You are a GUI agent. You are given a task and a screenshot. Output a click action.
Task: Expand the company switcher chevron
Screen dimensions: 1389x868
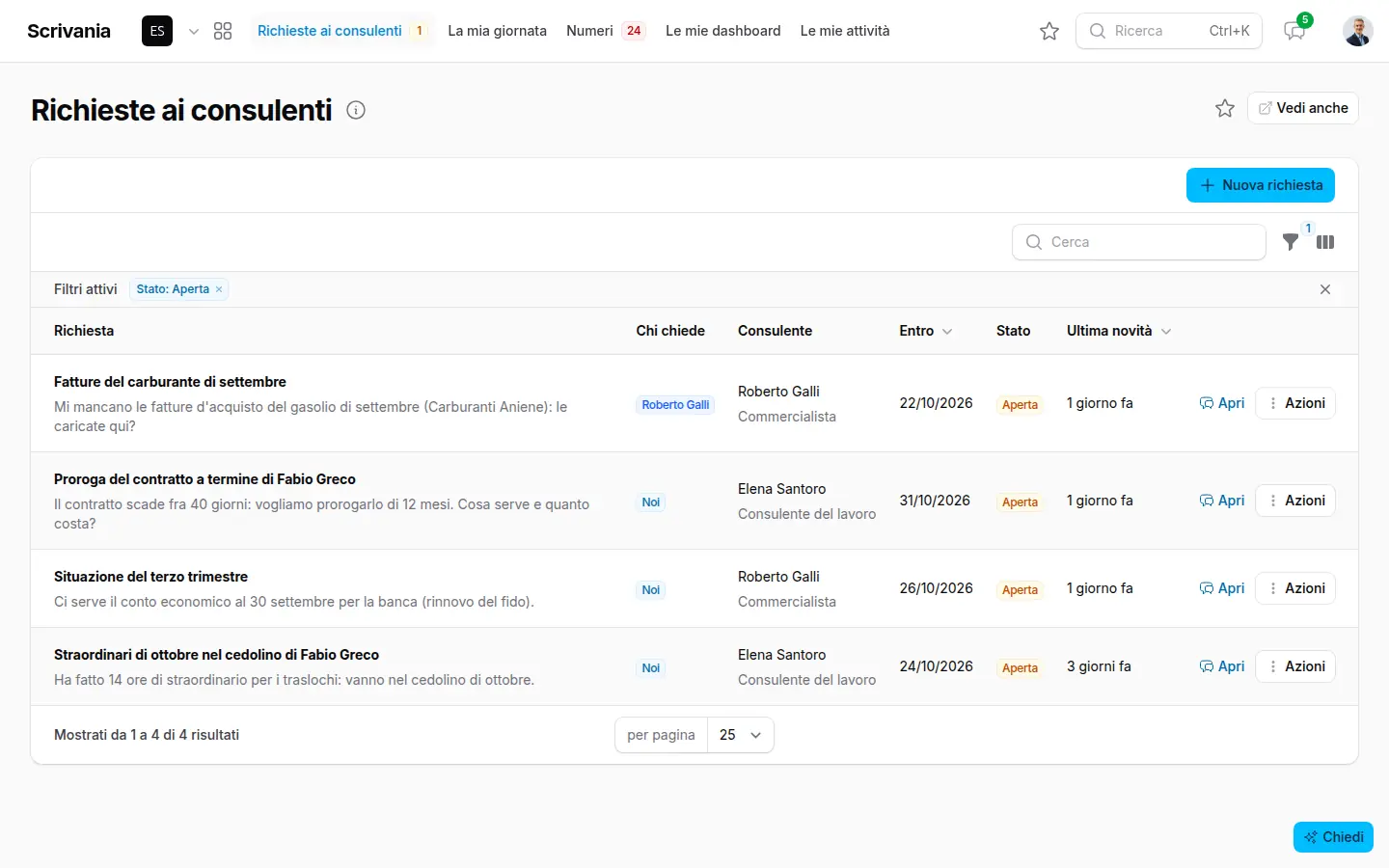pyautogui.click(x=194, y=31)
